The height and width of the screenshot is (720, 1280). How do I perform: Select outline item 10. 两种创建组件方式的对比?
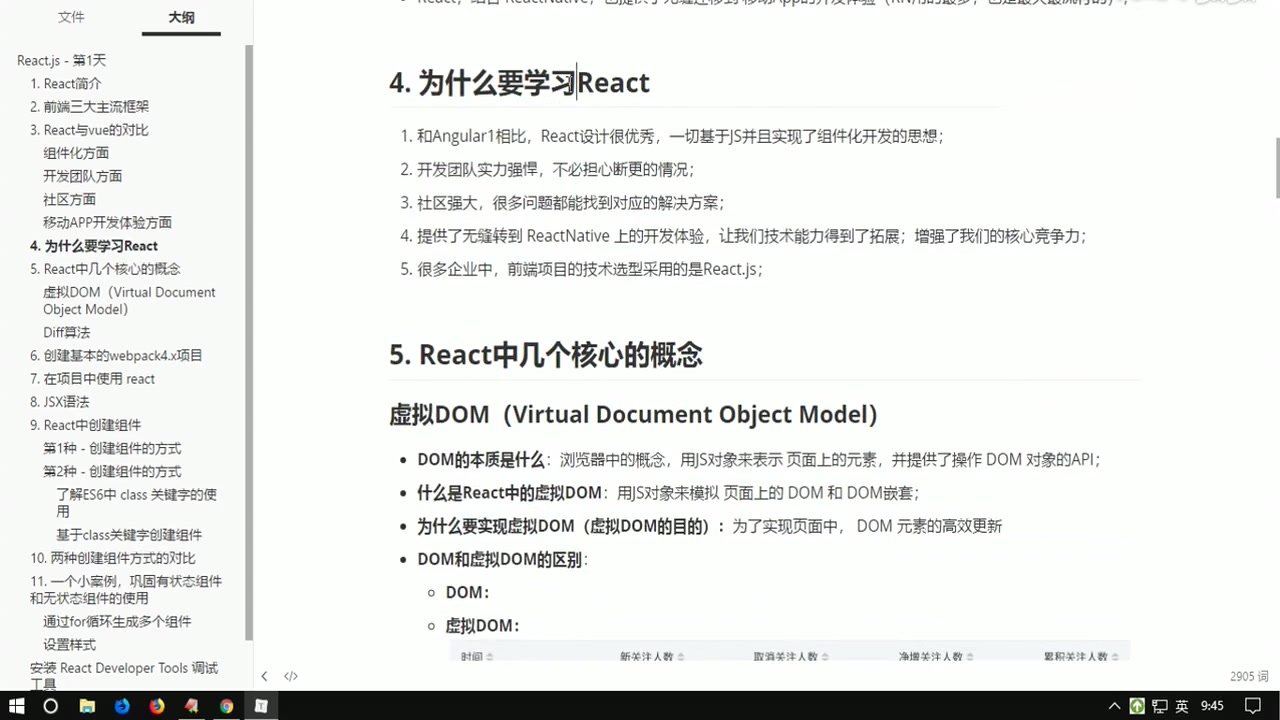click(112, 558)
